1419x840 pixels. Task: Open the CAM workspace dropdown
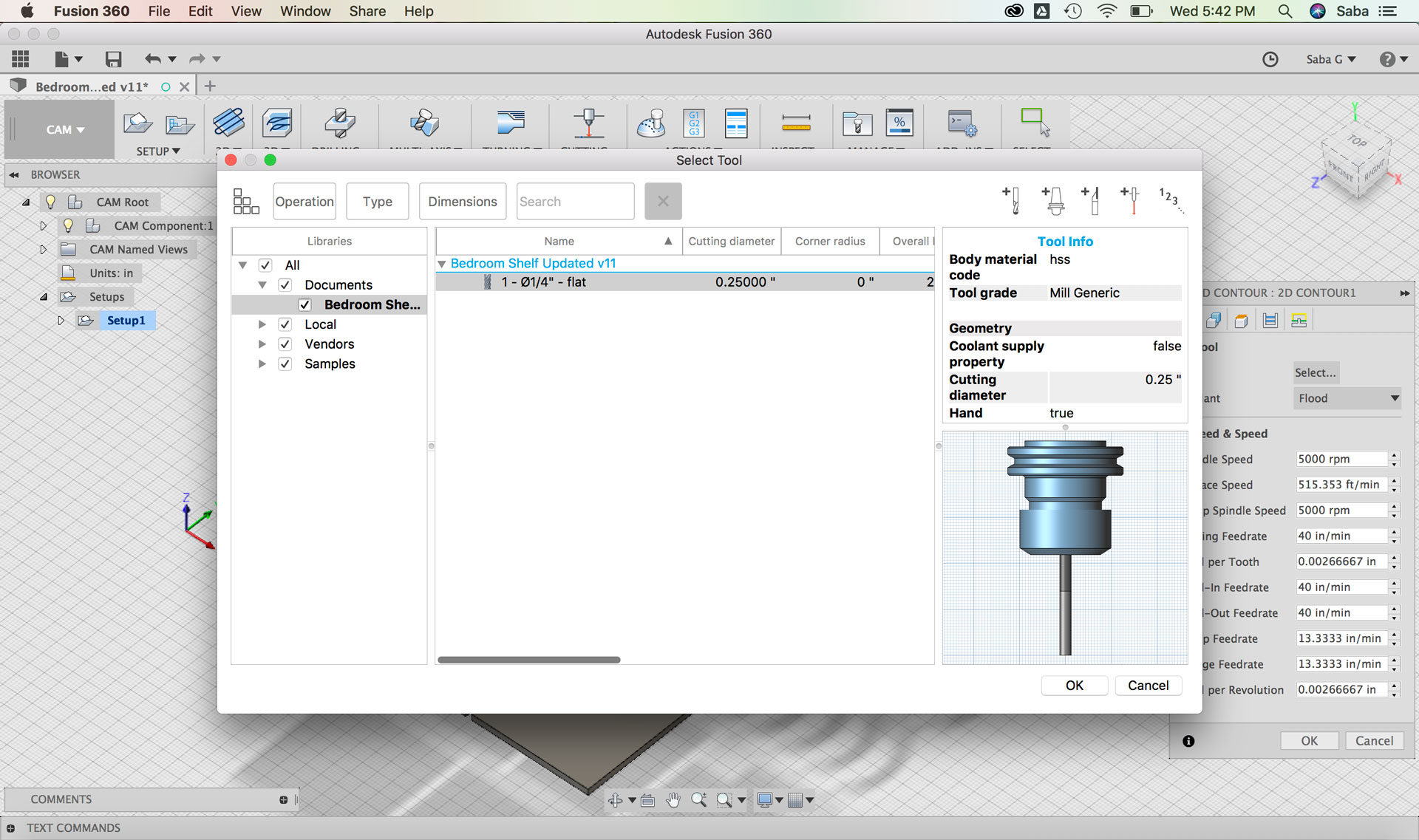[64, 129]
